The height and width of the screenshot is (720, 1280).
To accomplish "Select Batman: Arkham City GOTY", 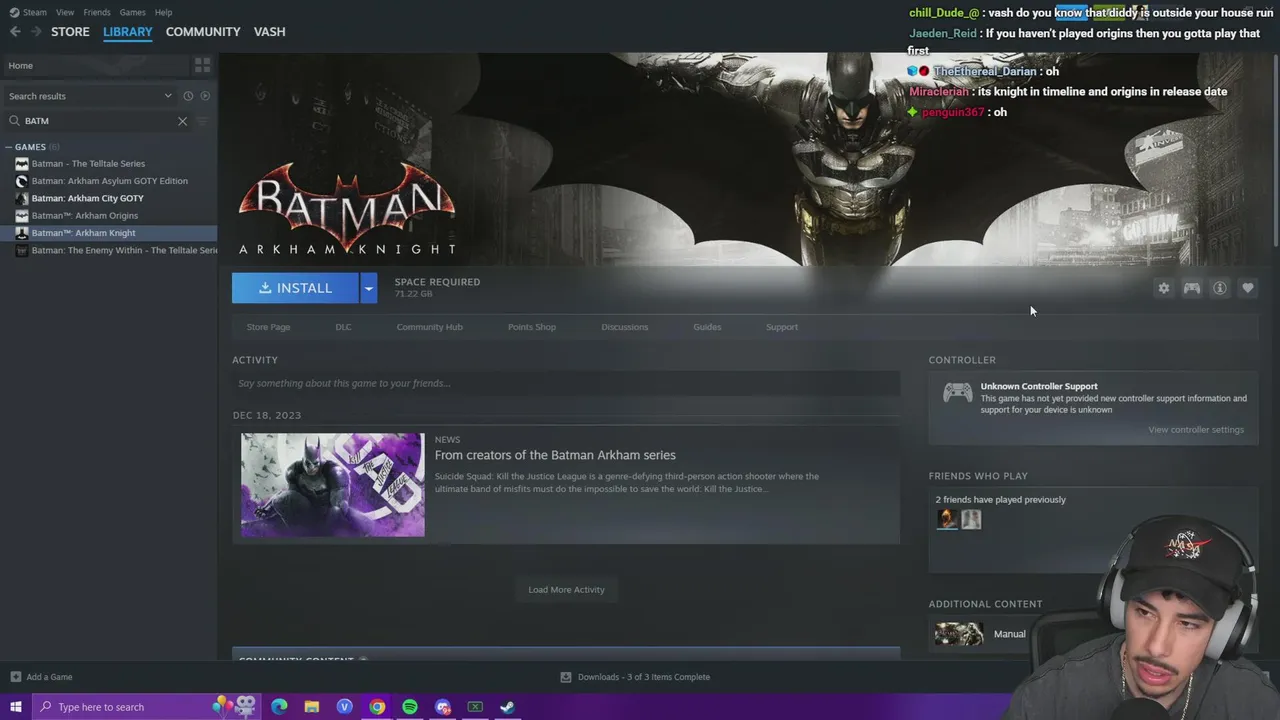I will [x=108, y=198].
